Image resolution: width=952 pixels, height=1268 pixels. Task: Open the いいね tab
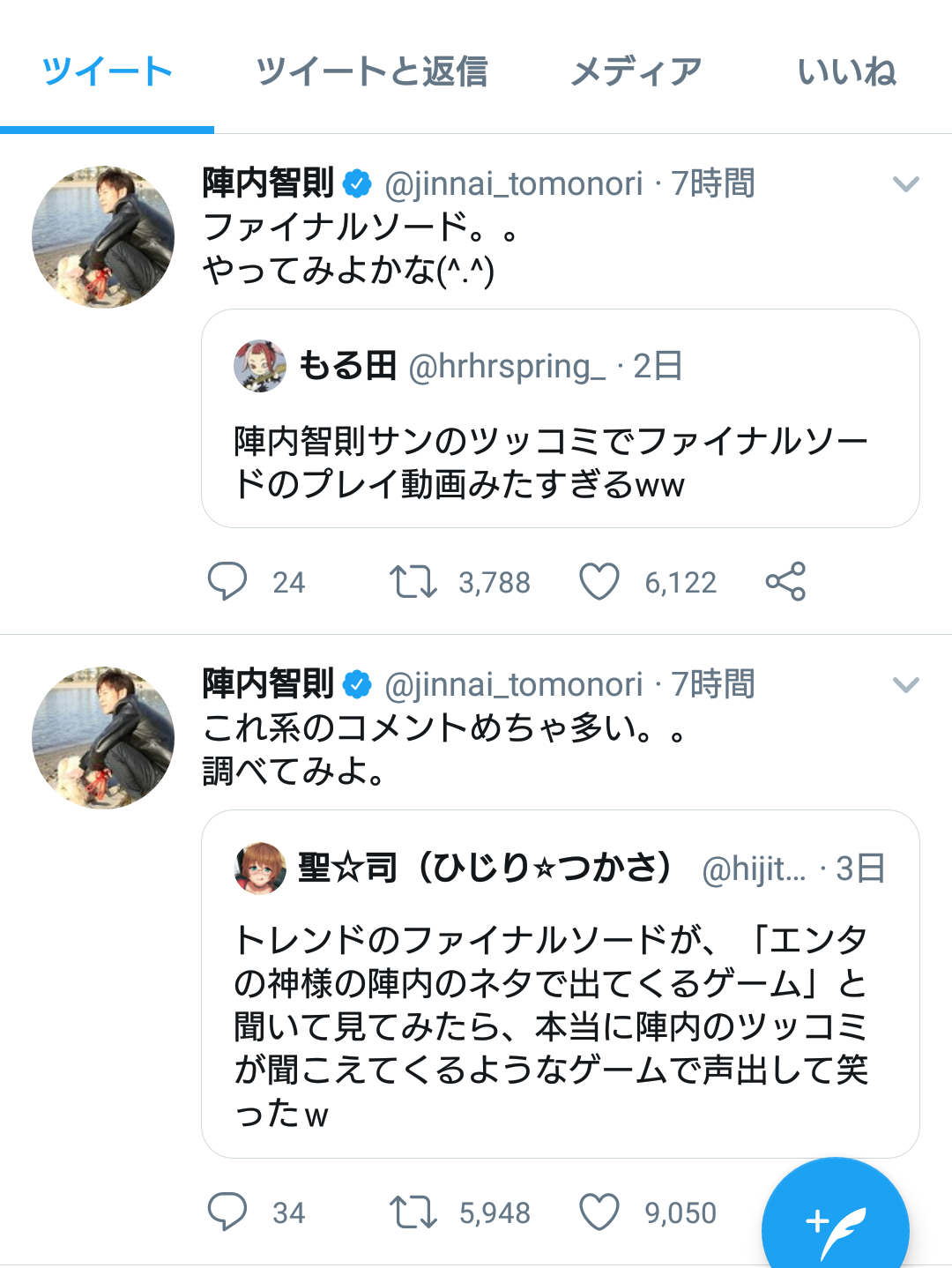pyautogui.click(x=846, y=72)
